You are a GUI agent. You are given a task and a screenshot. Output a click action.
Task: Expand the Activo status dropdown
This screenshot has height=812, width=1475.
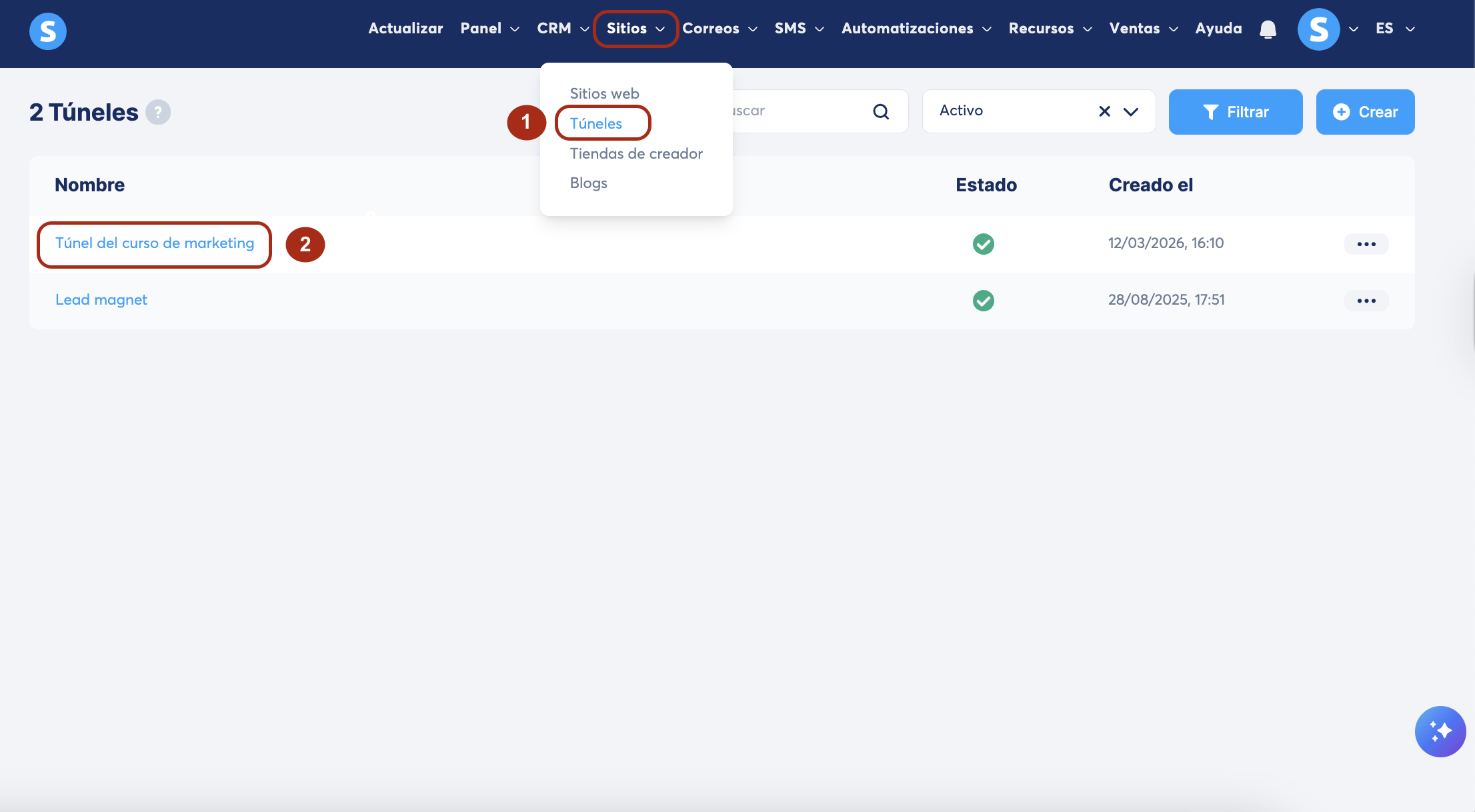pyautogui.click(x=1131, y=111)
